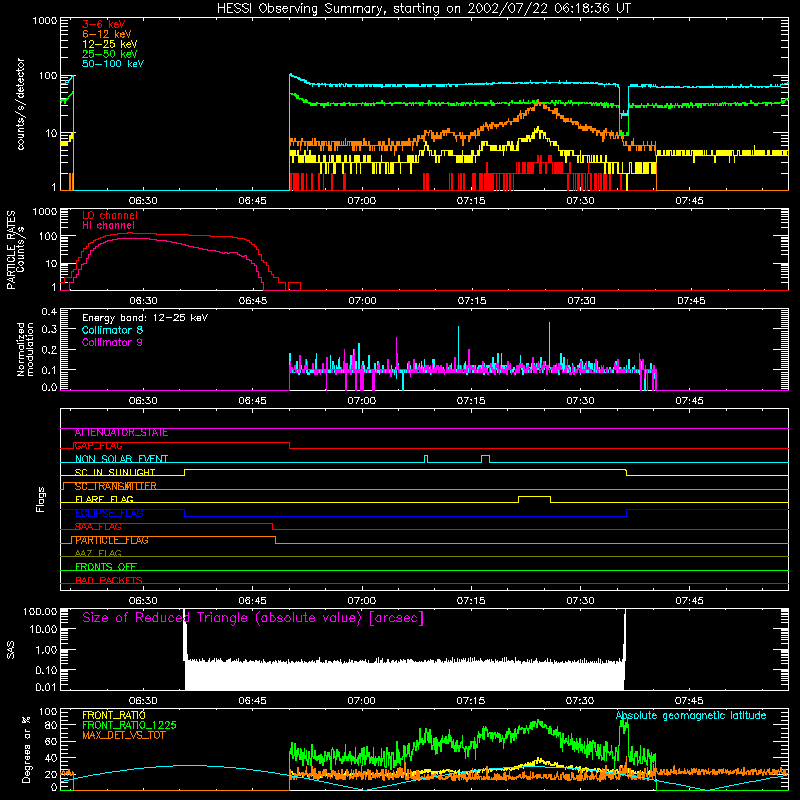Click 07:45 tick under the SAS panel
Viewport: 800px width, 800px height.
689,701
